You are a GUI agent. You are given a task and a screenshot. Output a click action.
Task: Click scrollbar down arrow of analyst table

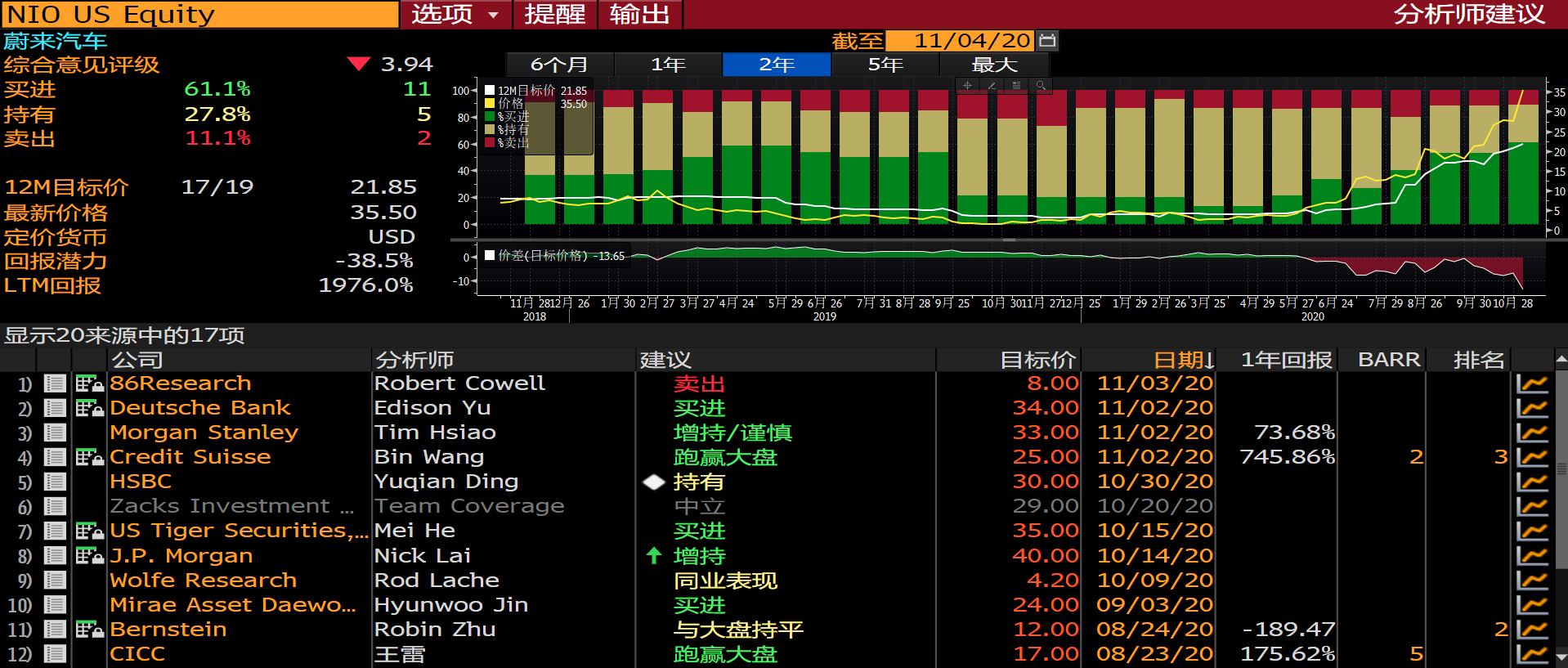tap(1561, 657)
